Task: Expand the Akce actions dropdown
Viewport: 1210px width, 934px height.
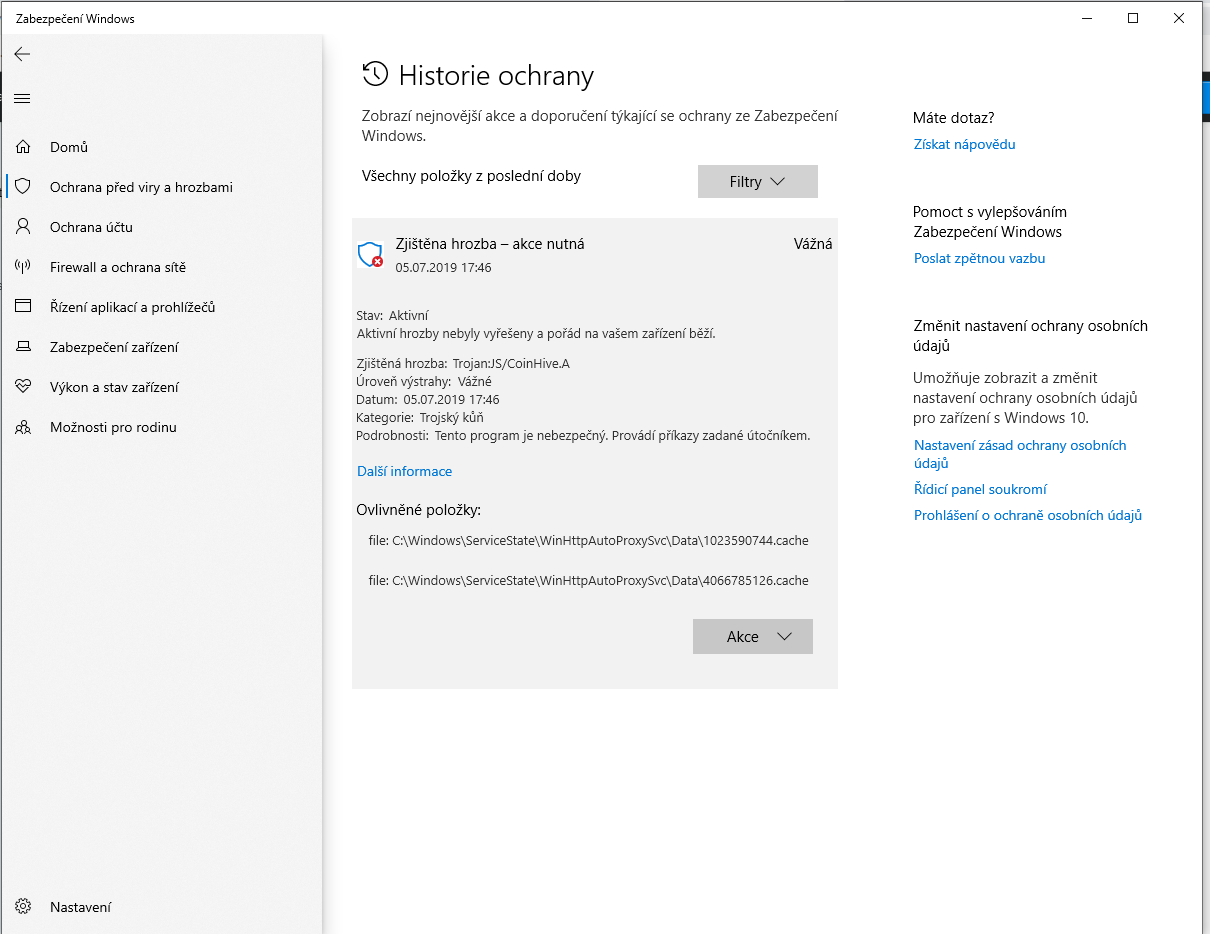Action: pyautogui.click(x=752, y=637)
